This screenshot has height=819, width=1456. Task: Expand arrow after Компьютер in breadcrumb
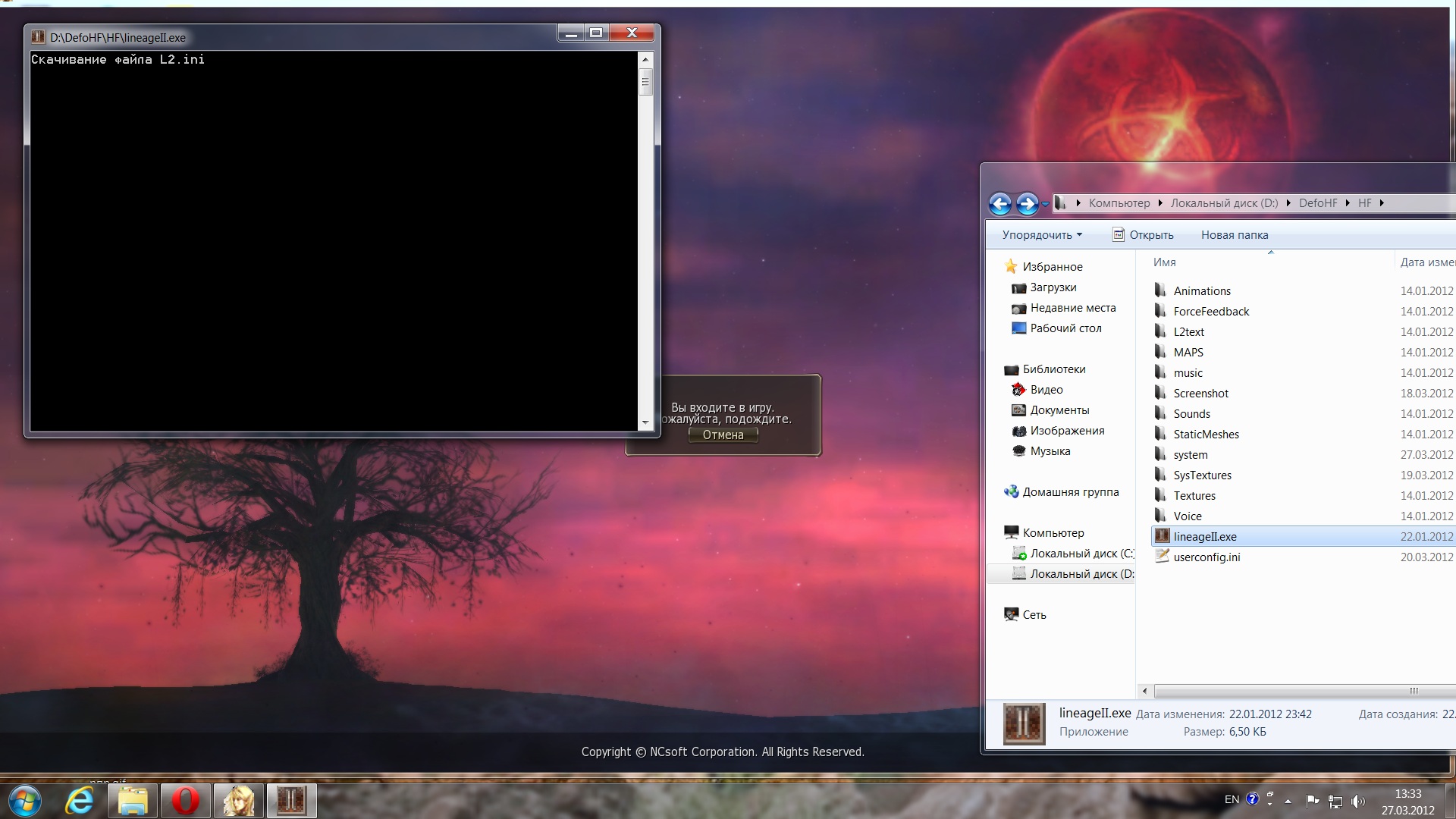click(x=1160, y=203)
